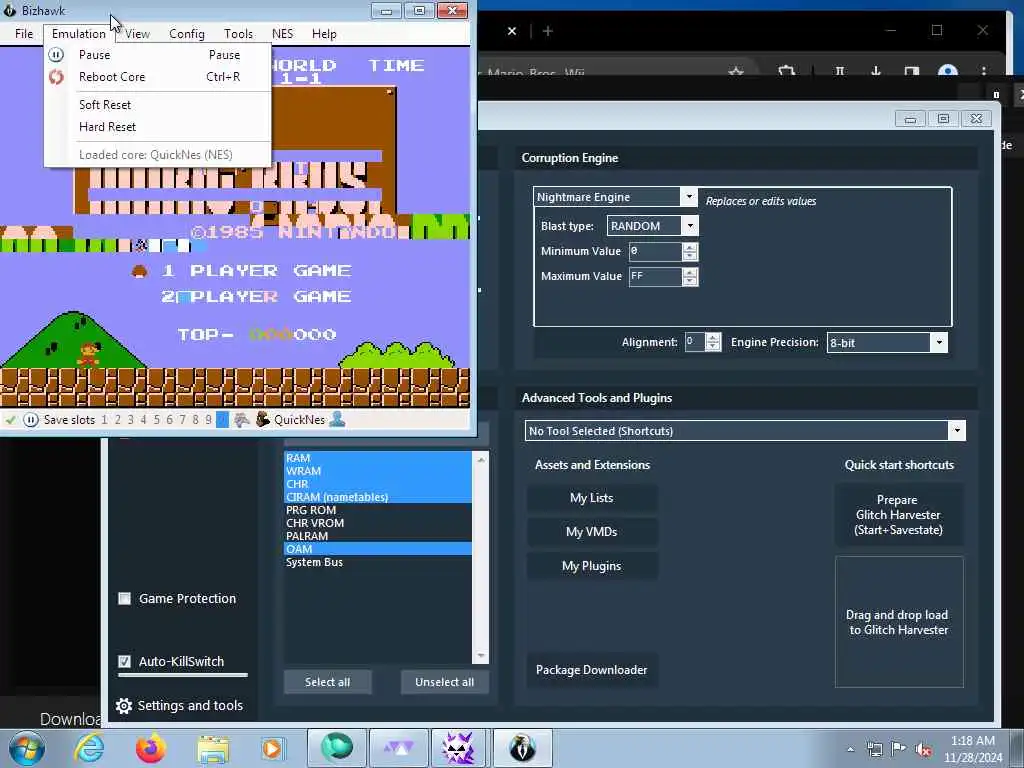This screenshot has height=768, width=1024.
Task: Click the controller icon in Bizhawk status bar
Action: tap(242, 420)
